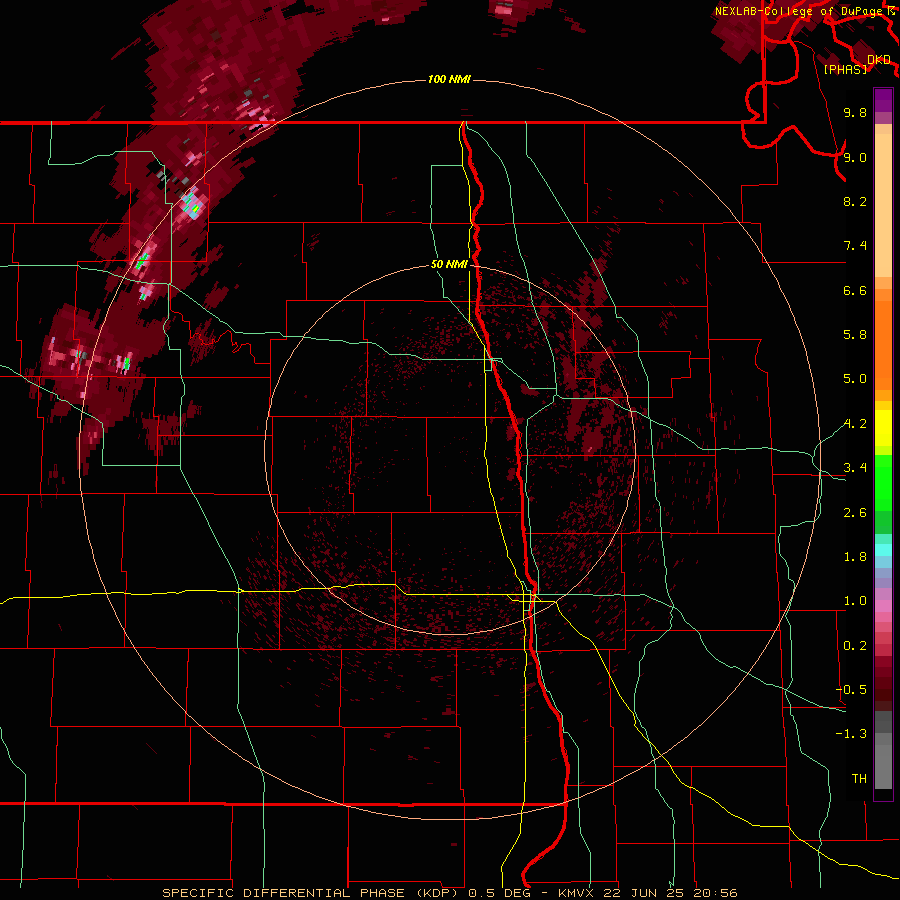This screenshot has width=900, height=900.
Task: Click the 4.2 color scale value
Action: point(855,424)
